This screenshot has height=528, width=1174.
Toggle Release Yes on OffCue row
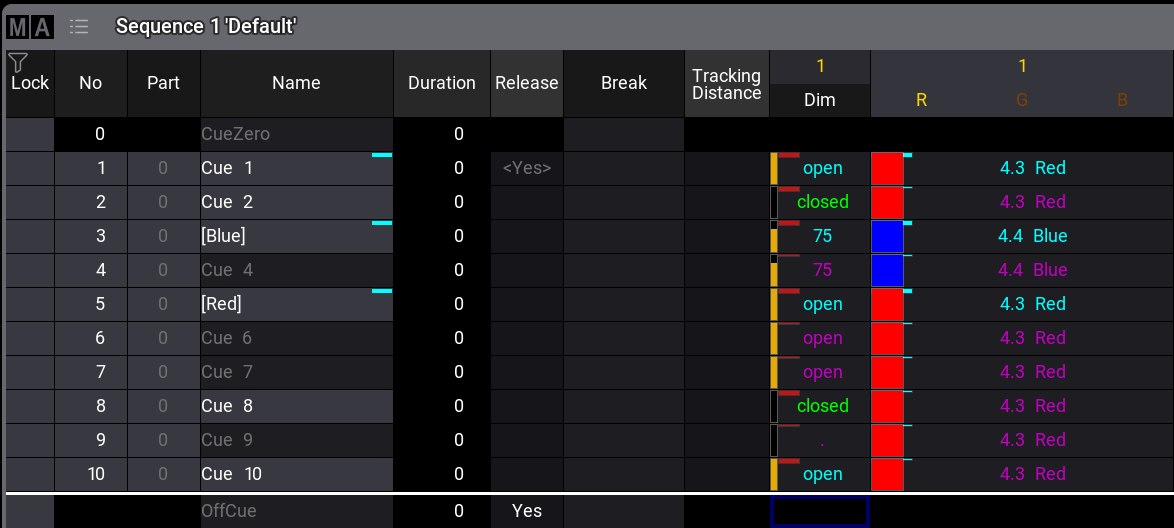tap(526, 511)
